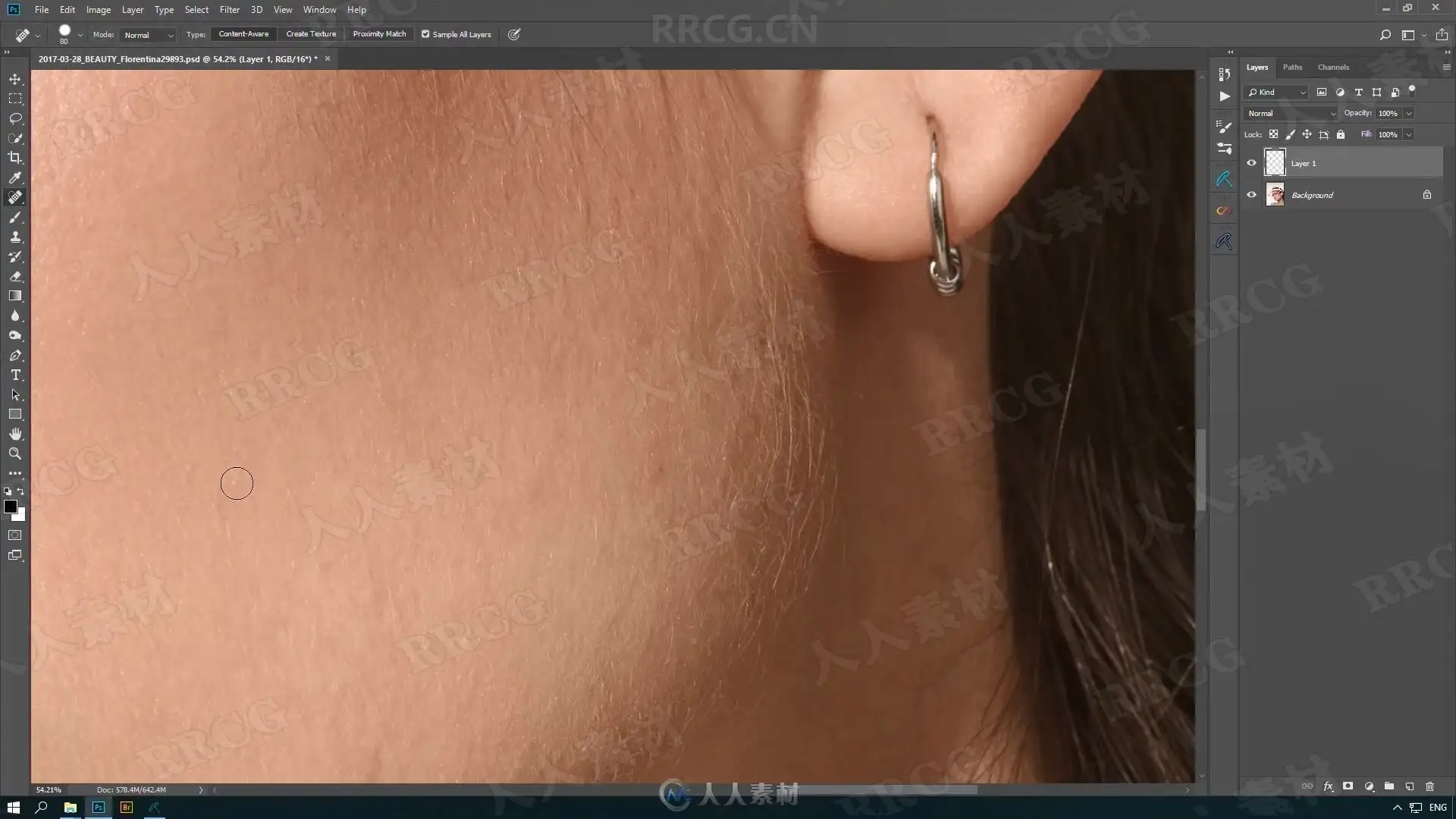The width and height of the screenshot is (1456, 819).
Task: Choose Create Texture type button
Action: pyautogui.click(x=311, y=34)
